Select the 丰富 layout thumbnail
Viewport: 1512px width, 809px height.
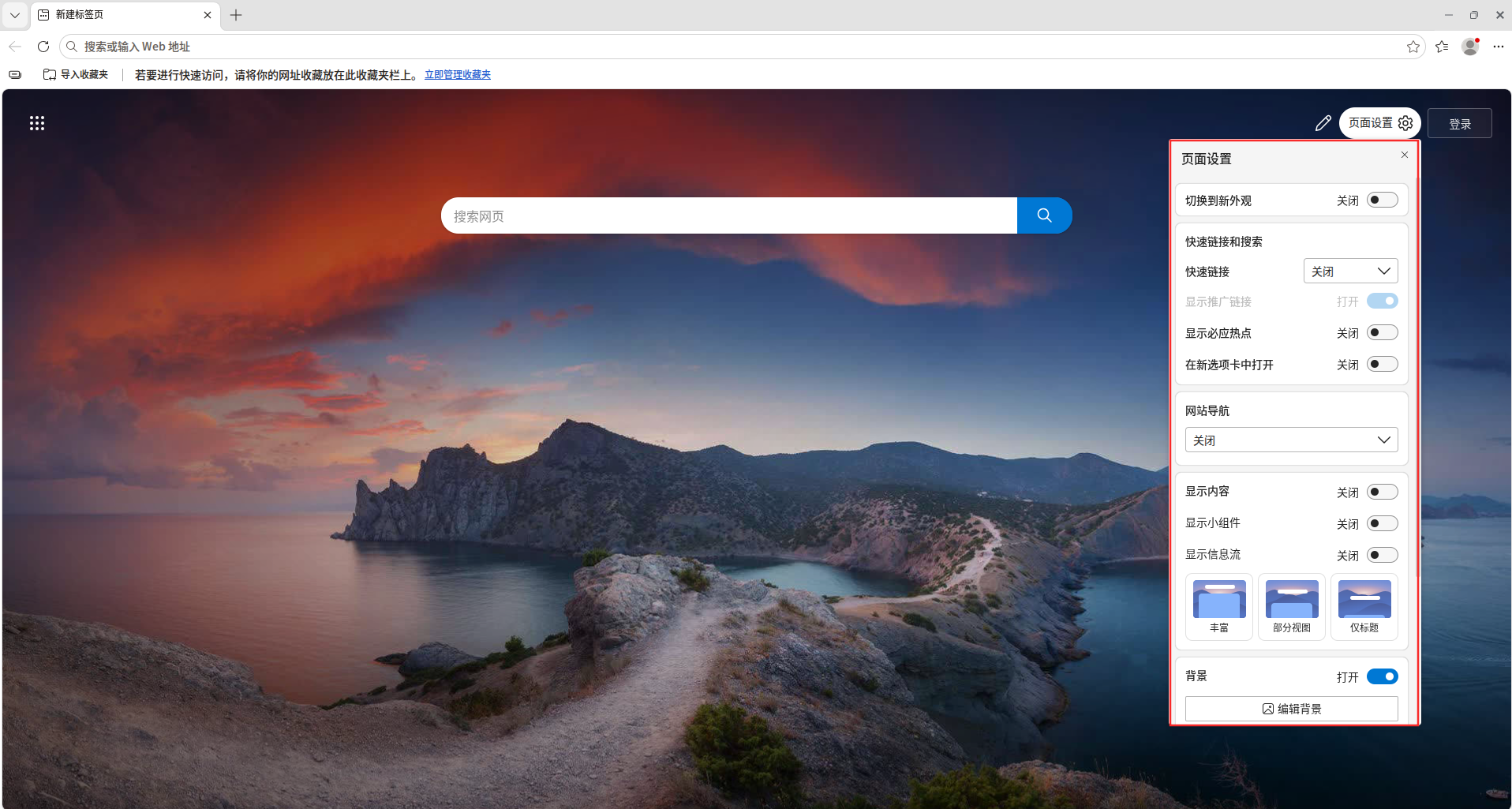tap(1218, 606)
